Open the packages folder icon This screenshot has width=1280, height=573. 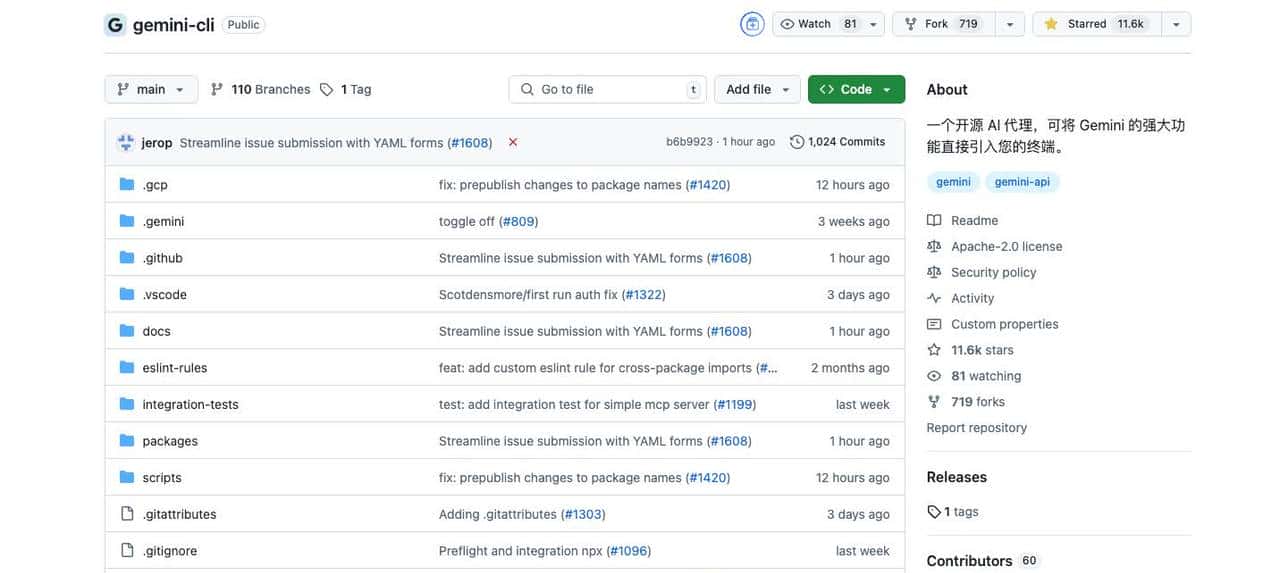tap(127, 441)
